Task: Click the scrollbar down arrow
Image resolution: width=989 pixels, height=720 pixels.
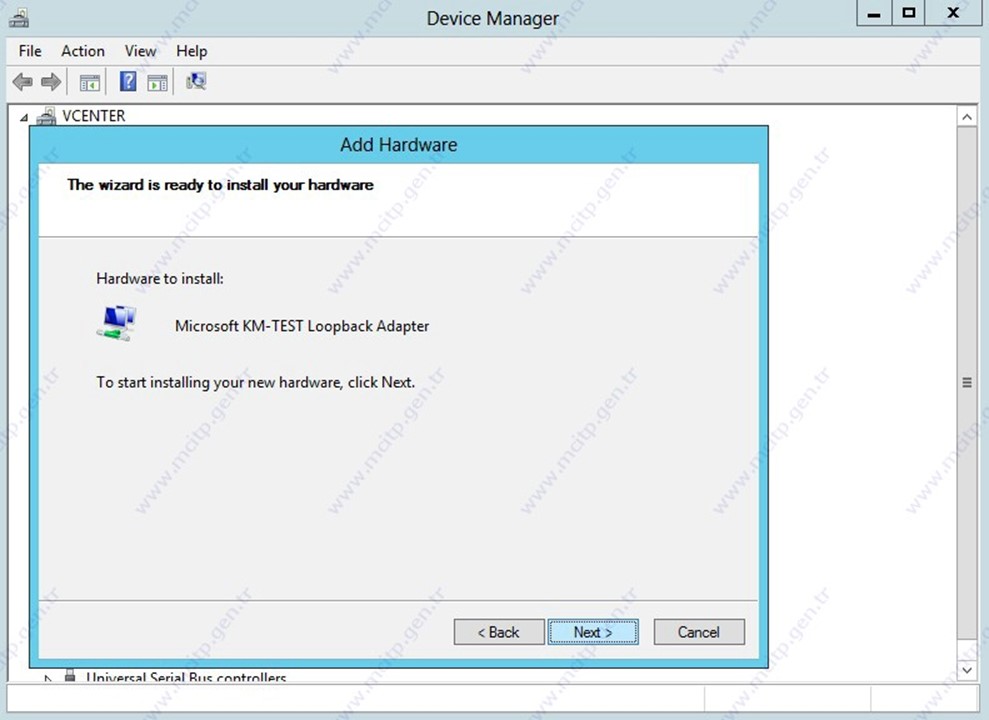Action: coord(966,670)
